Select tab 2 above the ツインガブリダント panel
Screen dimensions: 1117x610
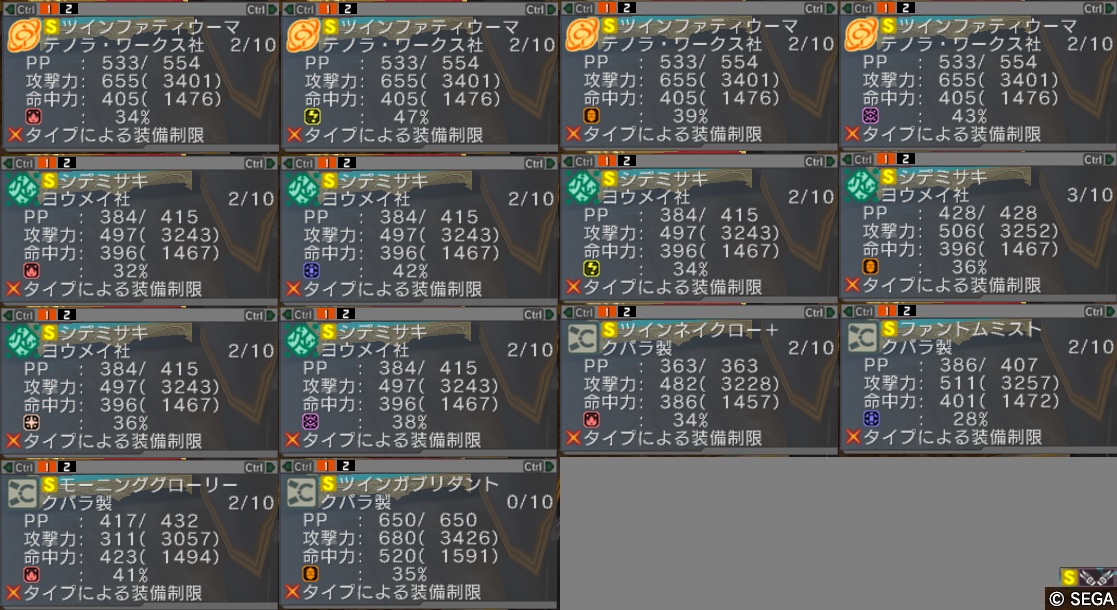[345, 467]
